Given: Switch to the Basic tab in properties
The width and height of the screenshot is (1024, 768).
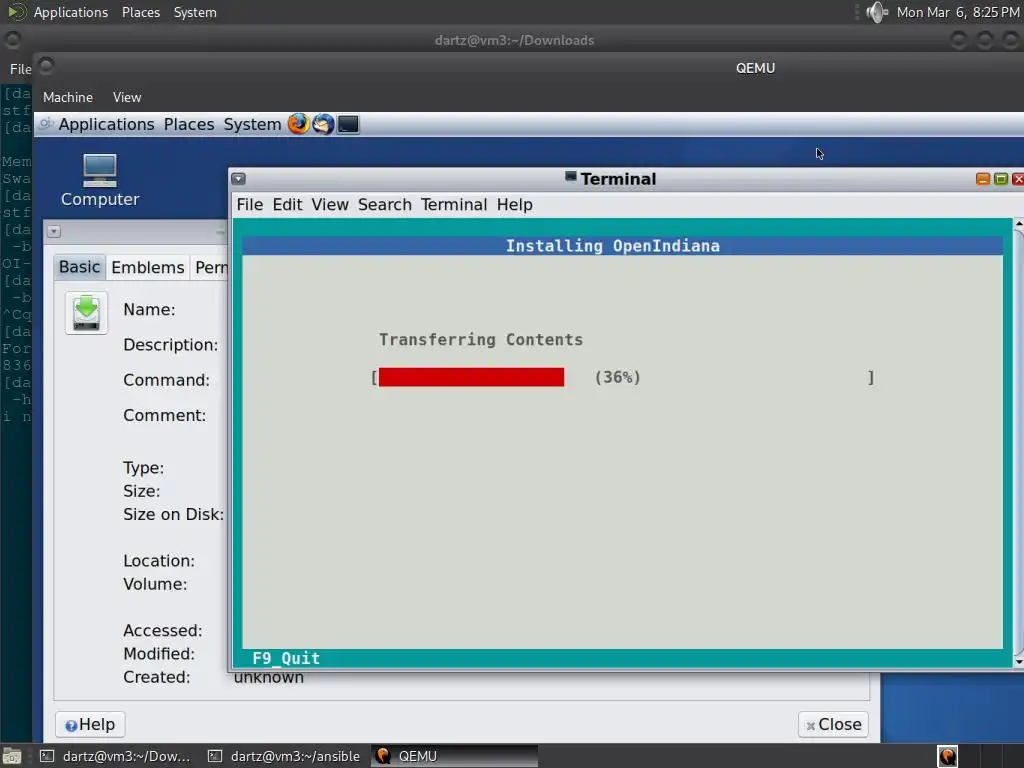Looking at the screenshot, I should tap(80, 267).
